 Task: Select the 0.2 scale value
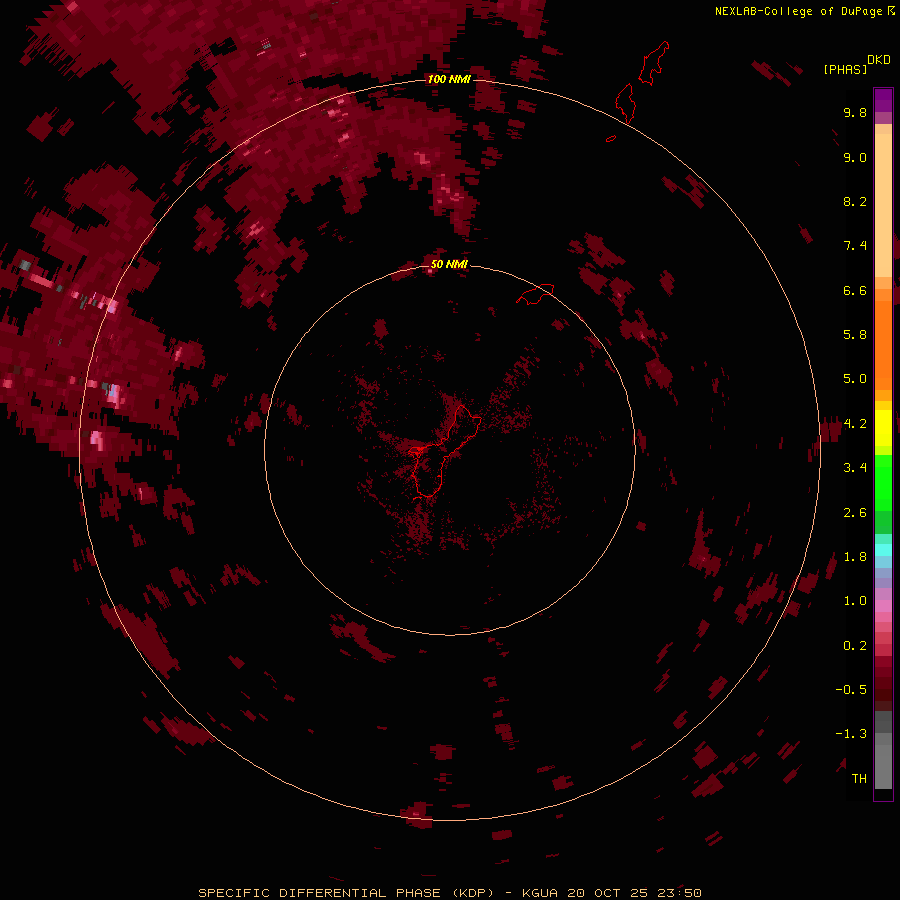coord(855,646)
